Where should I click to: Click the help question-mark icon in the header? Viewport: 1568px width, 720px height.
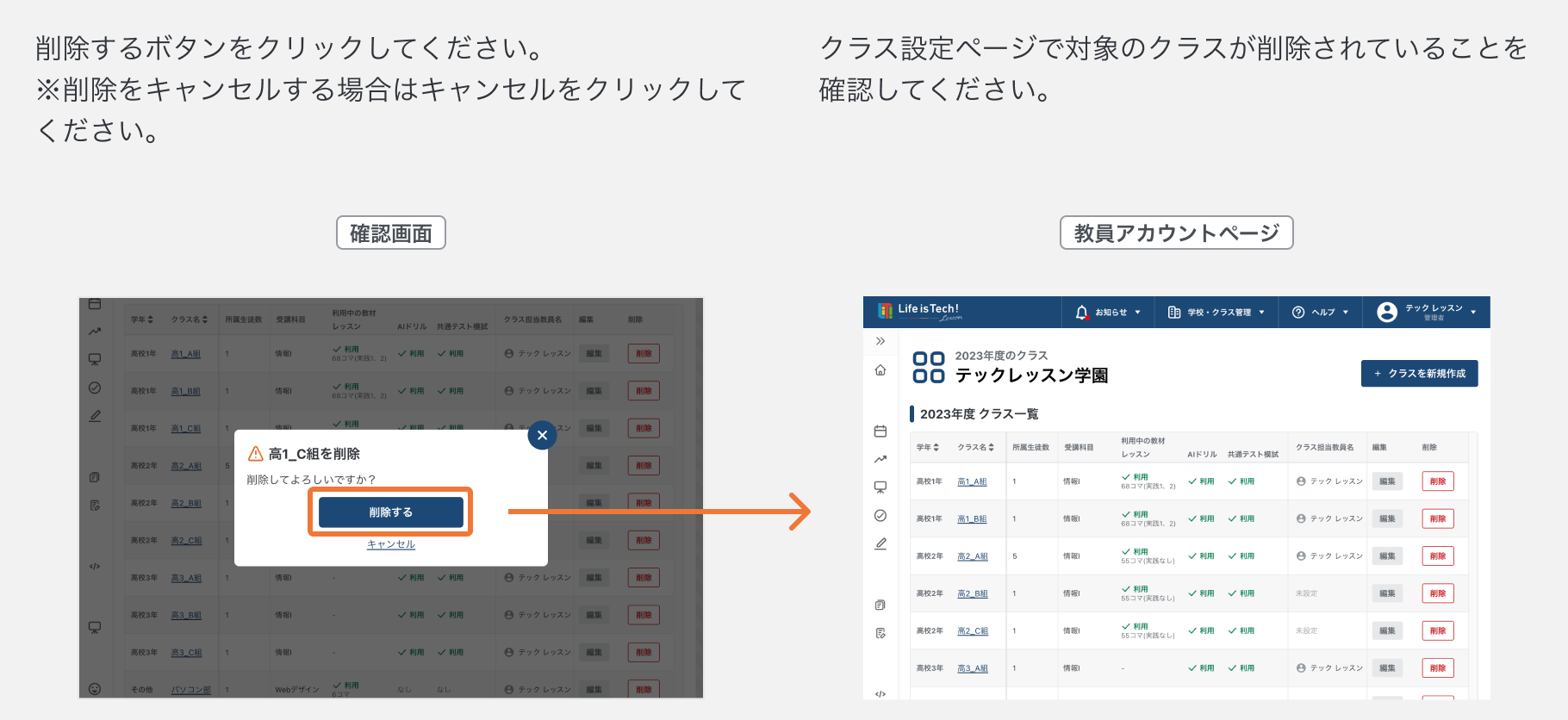[x=1298, y=313]
